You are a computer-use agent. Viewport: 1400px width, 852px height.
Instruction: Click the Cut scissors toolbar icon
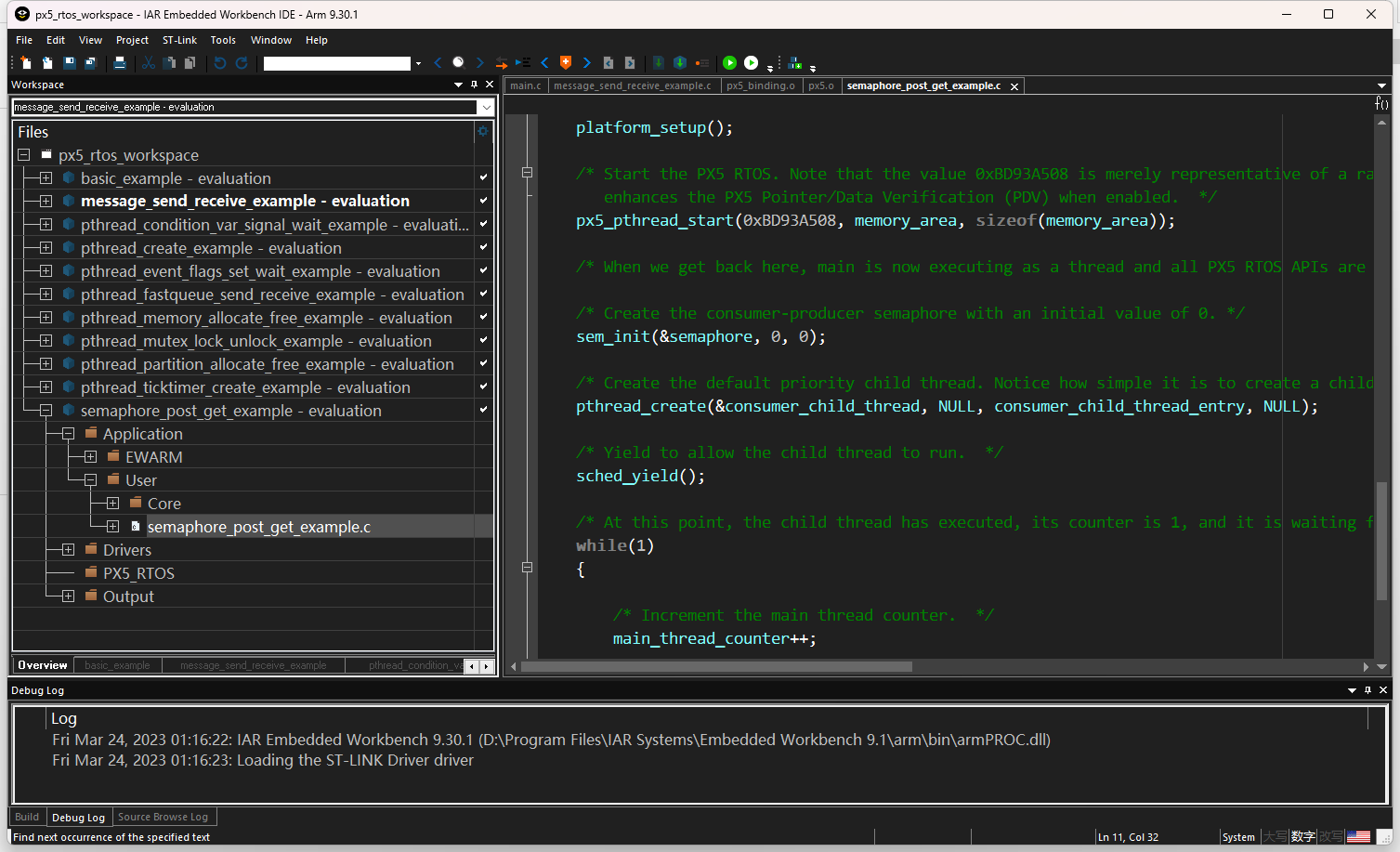pyautogui.click(x=149, y=63)
